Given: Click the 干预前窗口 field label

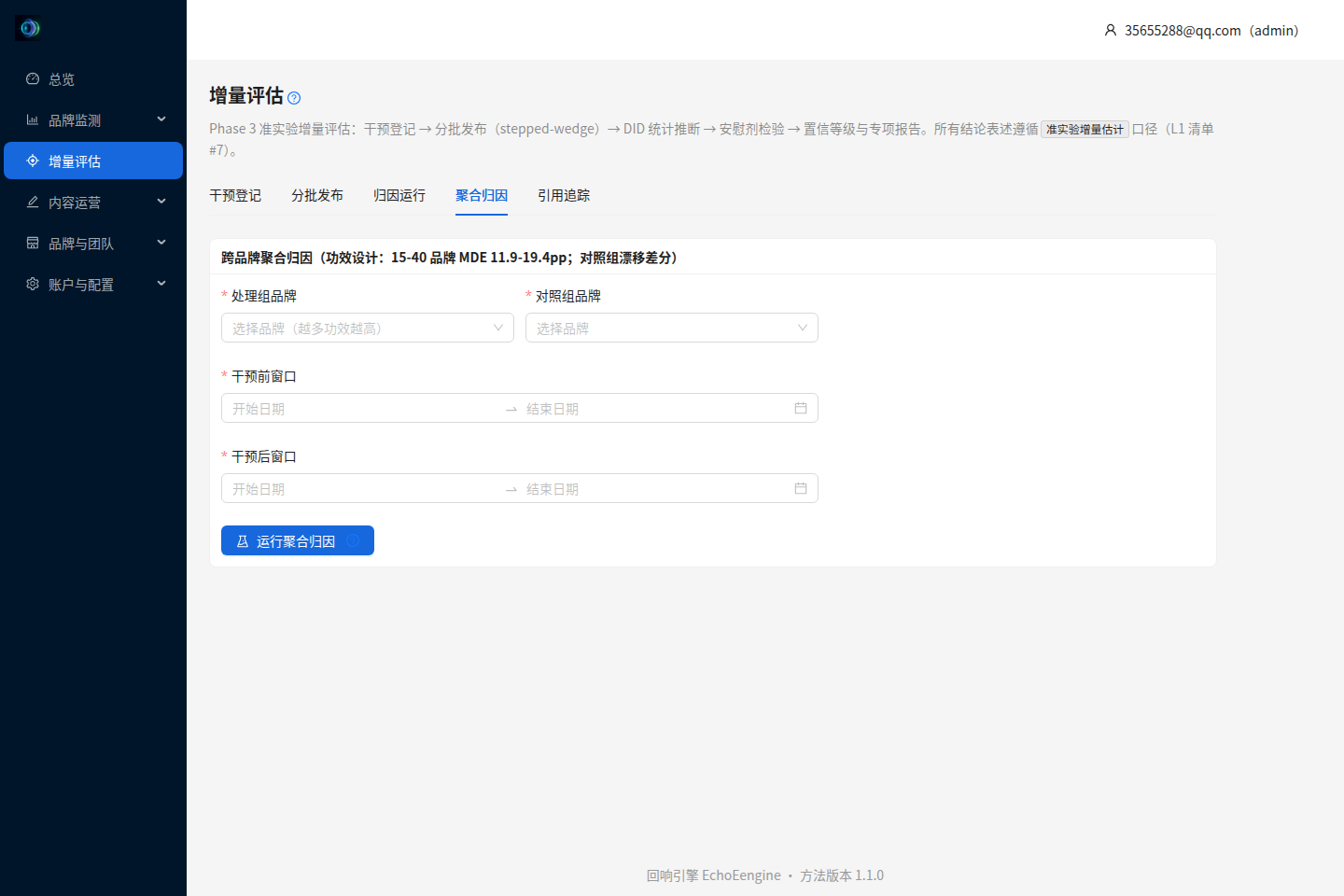Looking at the screenshot, I should [x=264, y=376].
